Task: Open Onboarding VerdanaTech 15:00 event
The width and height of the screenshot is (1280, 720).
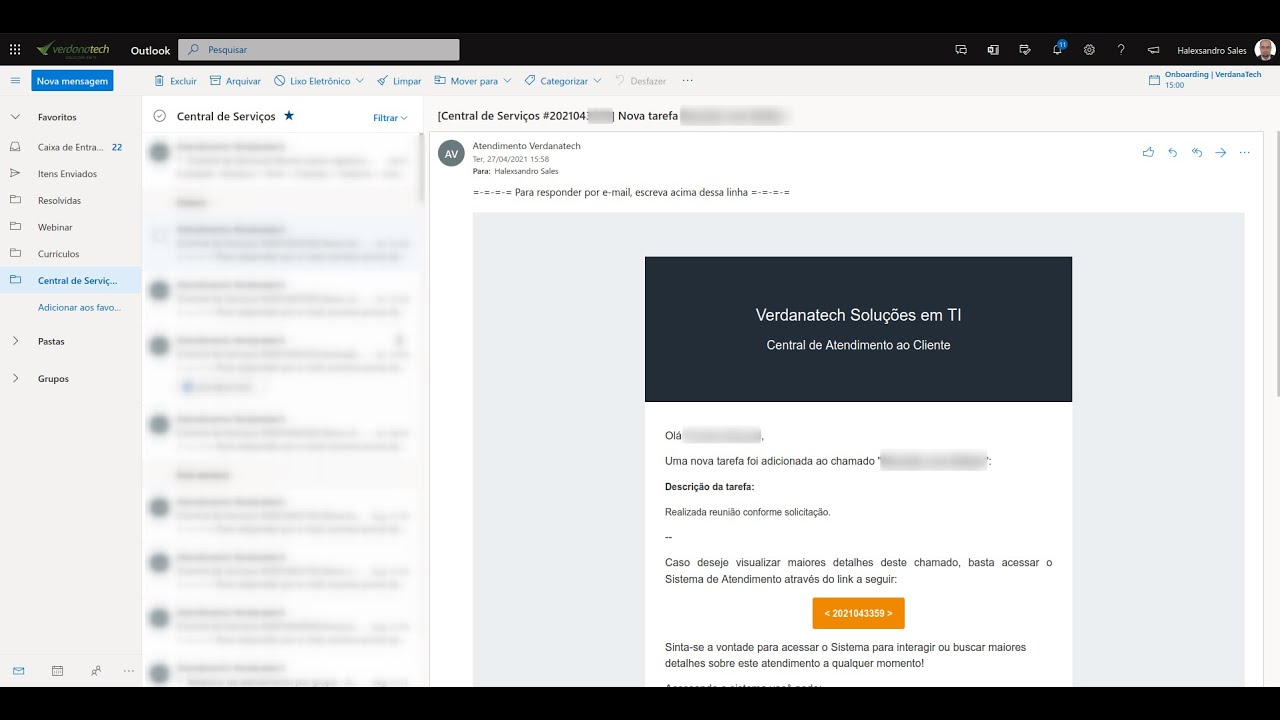Action: pyautogui.click(x=1205, y=80)
